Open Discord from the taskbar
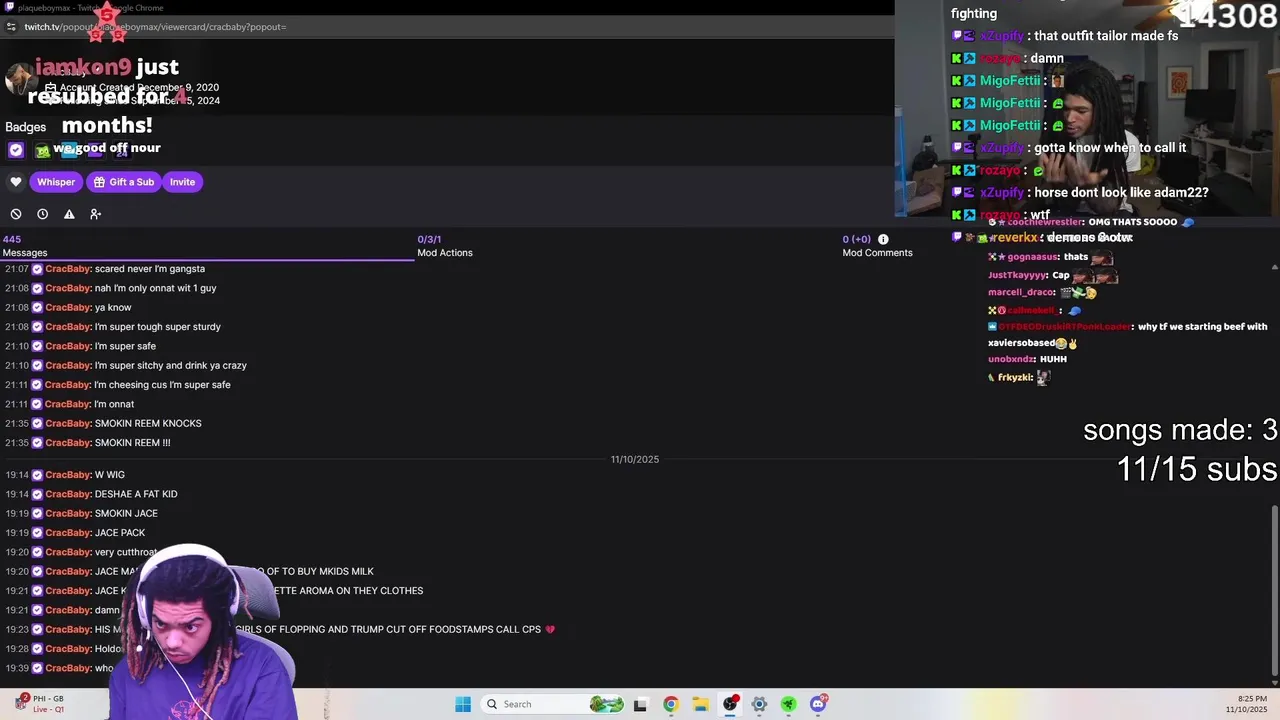This screenshot has width=1280, height=720. coord(818,704)
